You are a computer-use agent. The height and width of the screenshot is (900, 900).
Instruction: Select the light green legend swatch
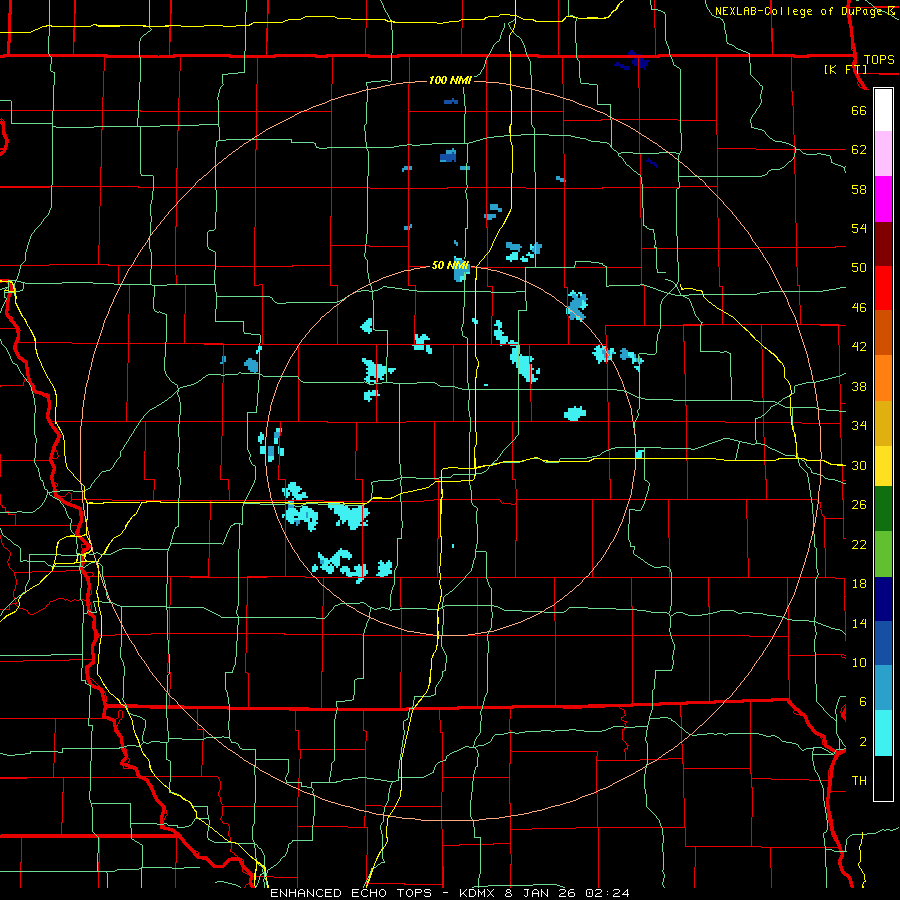(883, 554)
